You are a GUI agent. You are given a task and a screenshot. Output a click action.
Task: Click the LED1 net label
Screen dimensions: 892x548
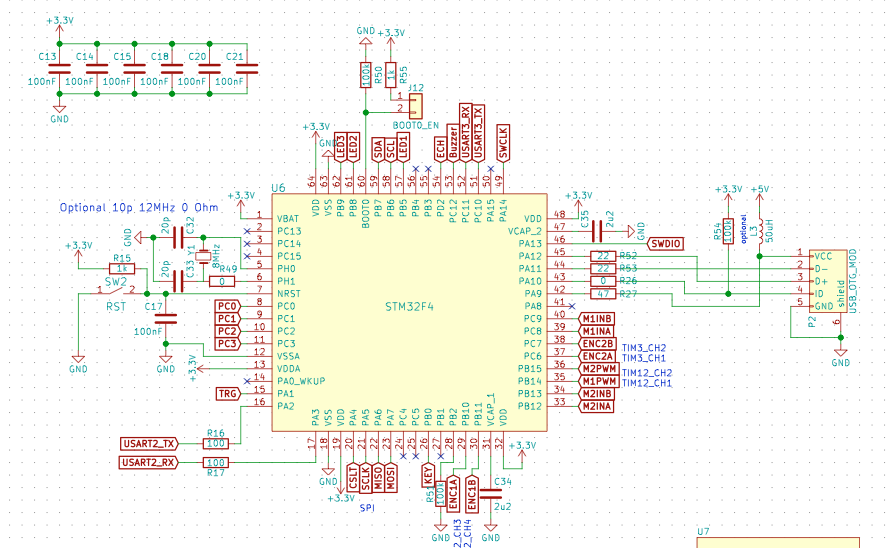(403, 147)
